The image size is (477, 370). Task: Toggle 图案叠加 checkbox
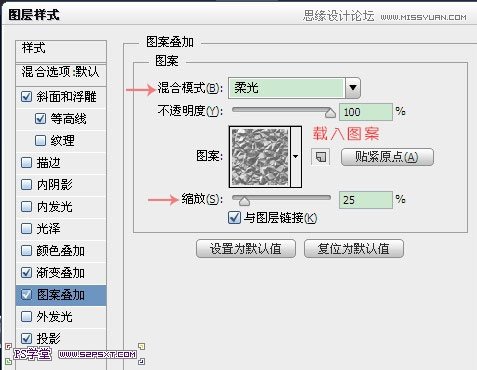tap(26, 294)
